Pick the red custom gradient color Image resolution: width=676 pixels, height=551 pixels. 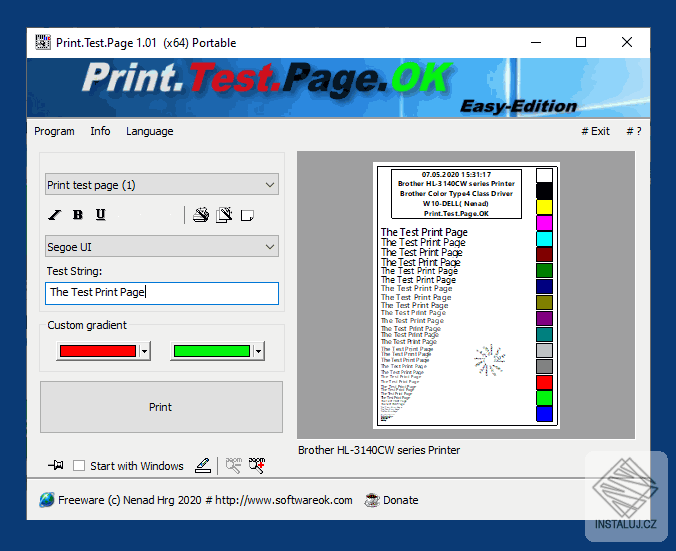pos(98,351)
